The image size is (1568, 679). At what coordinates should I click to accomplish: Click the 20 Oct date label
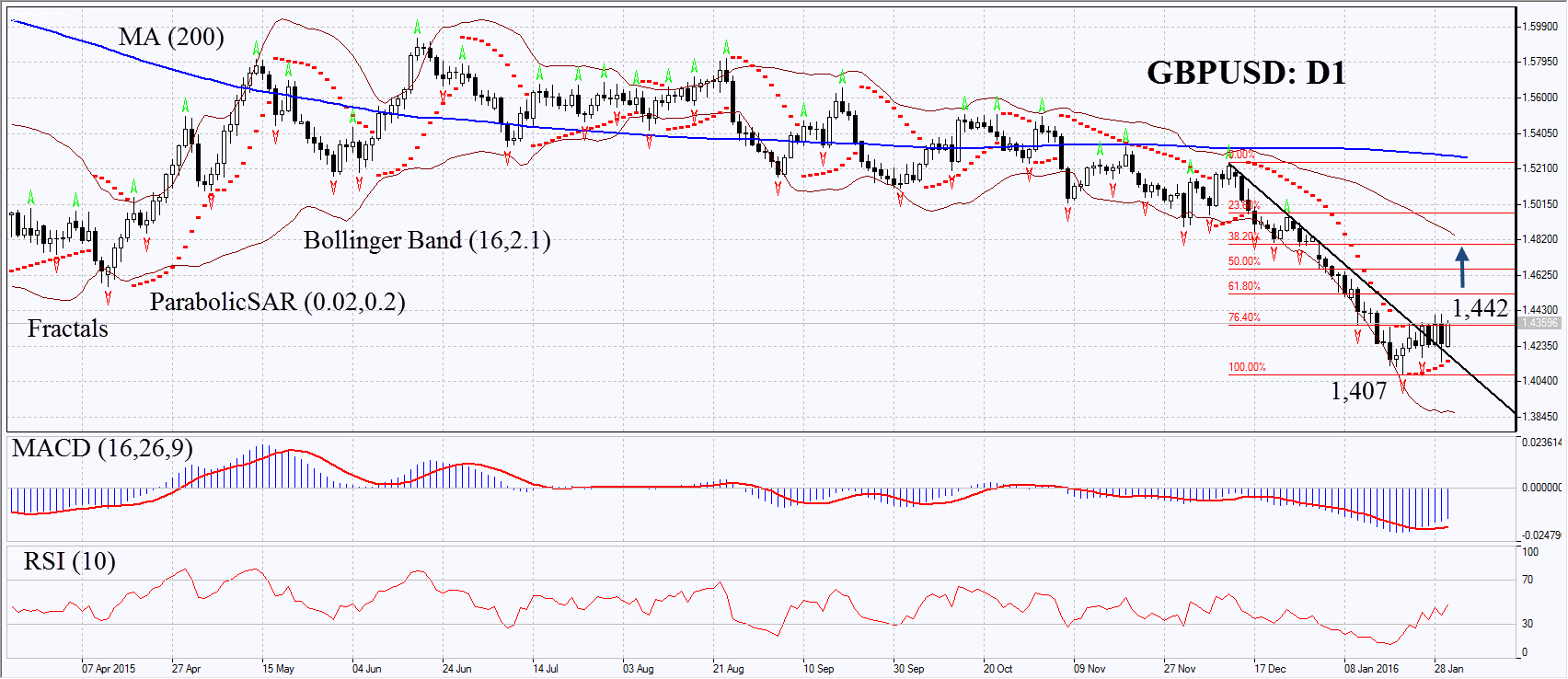click(998, 669)
